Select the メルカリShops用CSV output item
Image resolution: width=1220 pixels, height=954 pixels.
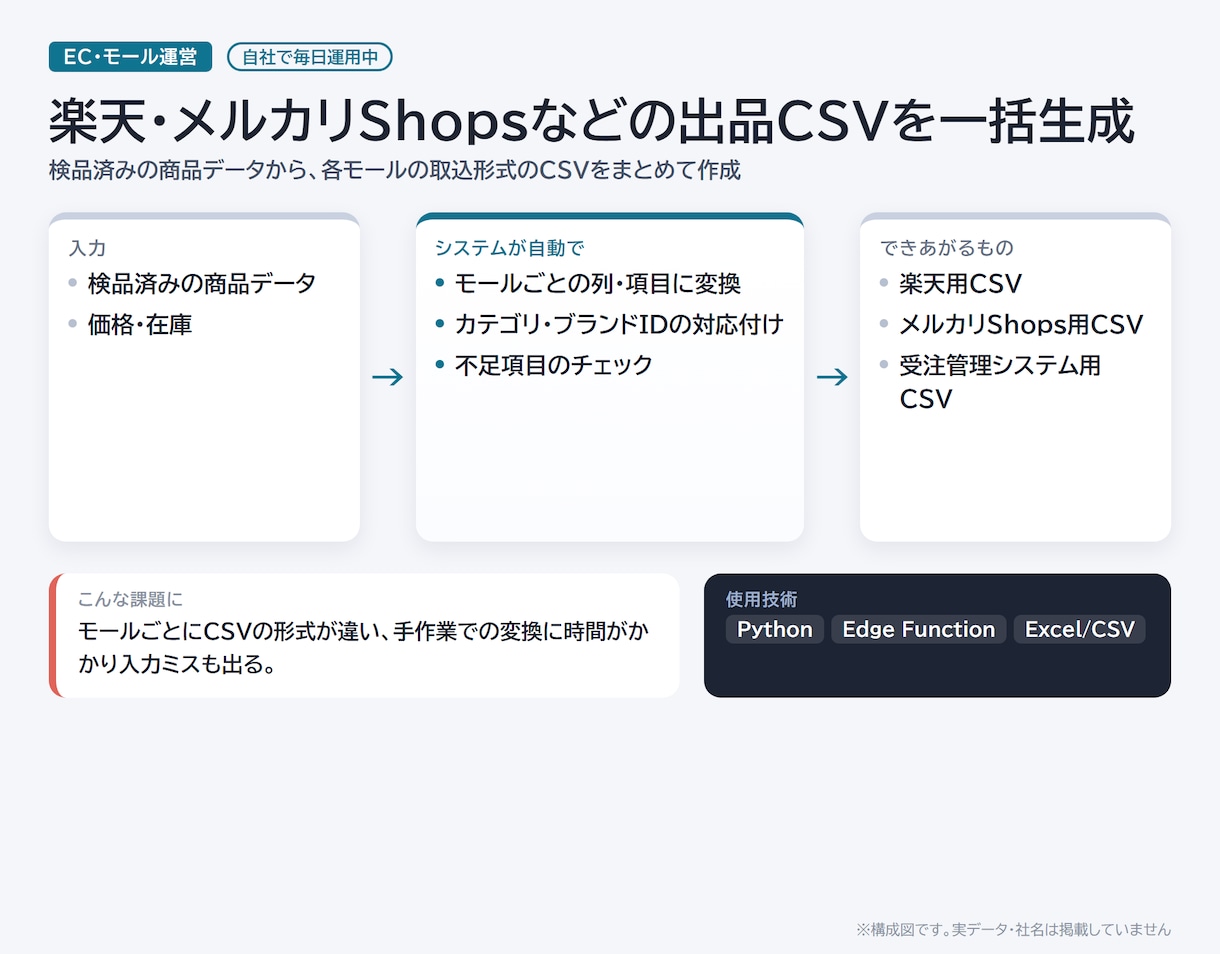tap(1021, 324)
